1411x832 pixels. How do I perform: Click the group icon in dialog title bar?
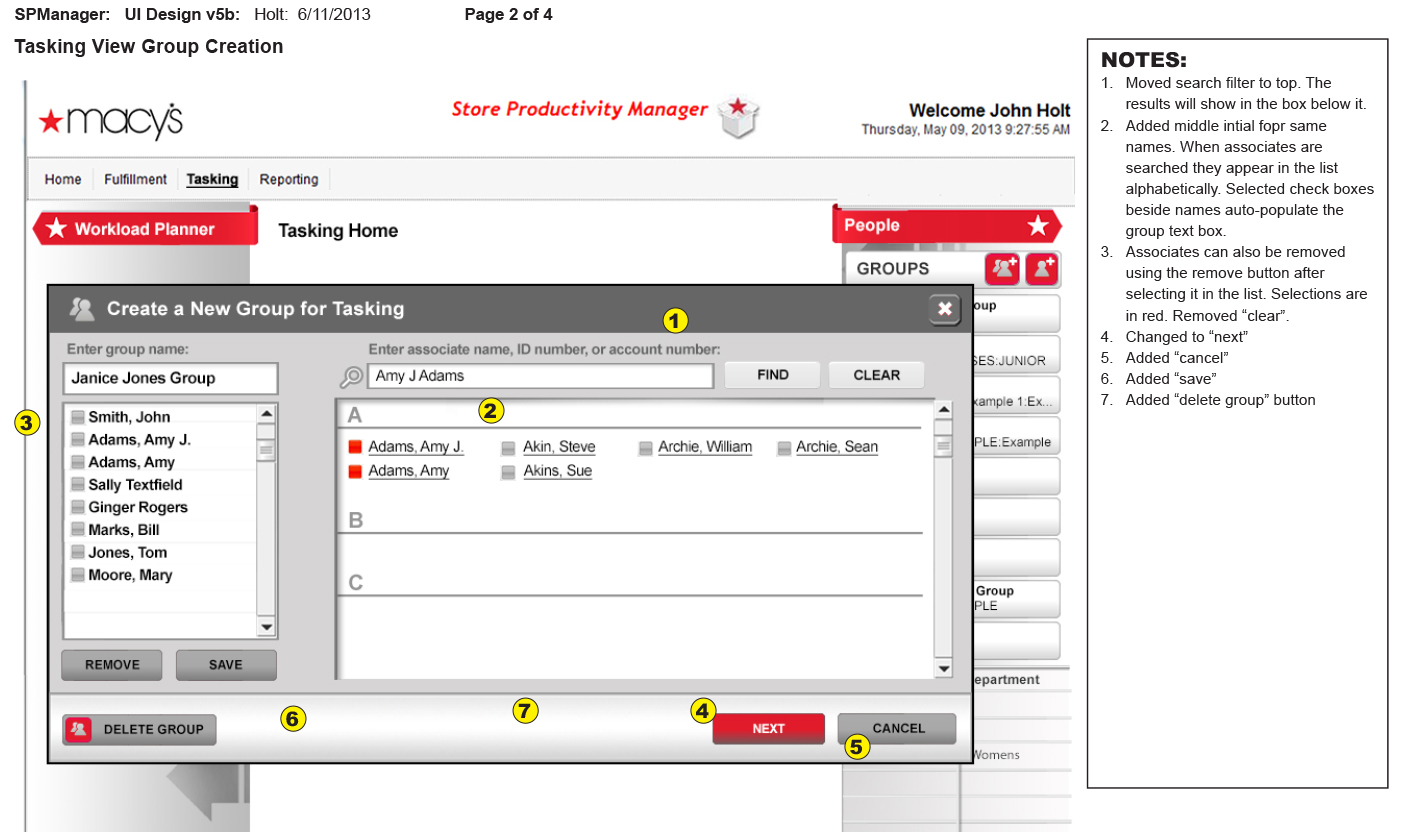81,309
